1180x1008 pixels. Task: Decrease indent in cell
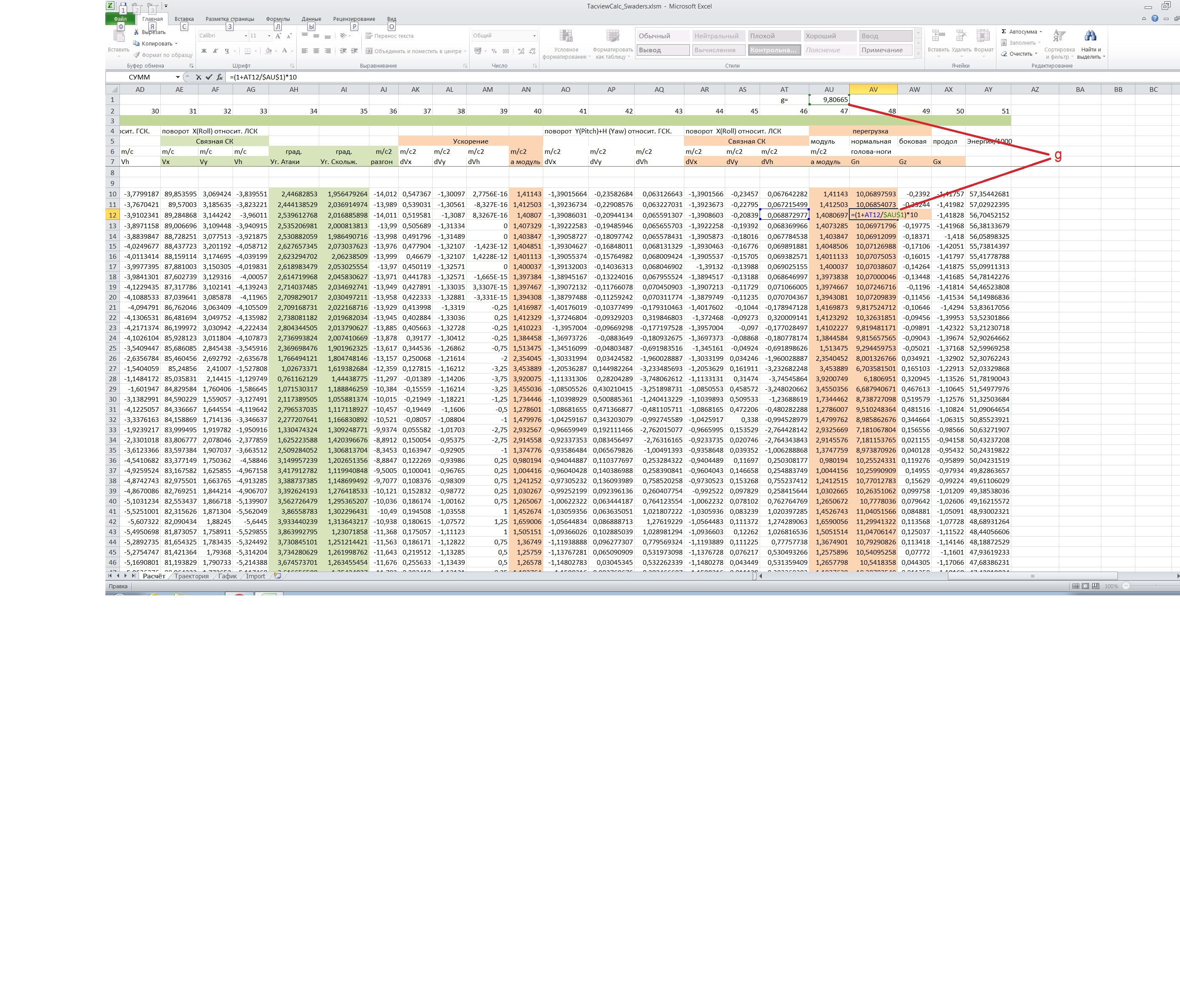343,51
